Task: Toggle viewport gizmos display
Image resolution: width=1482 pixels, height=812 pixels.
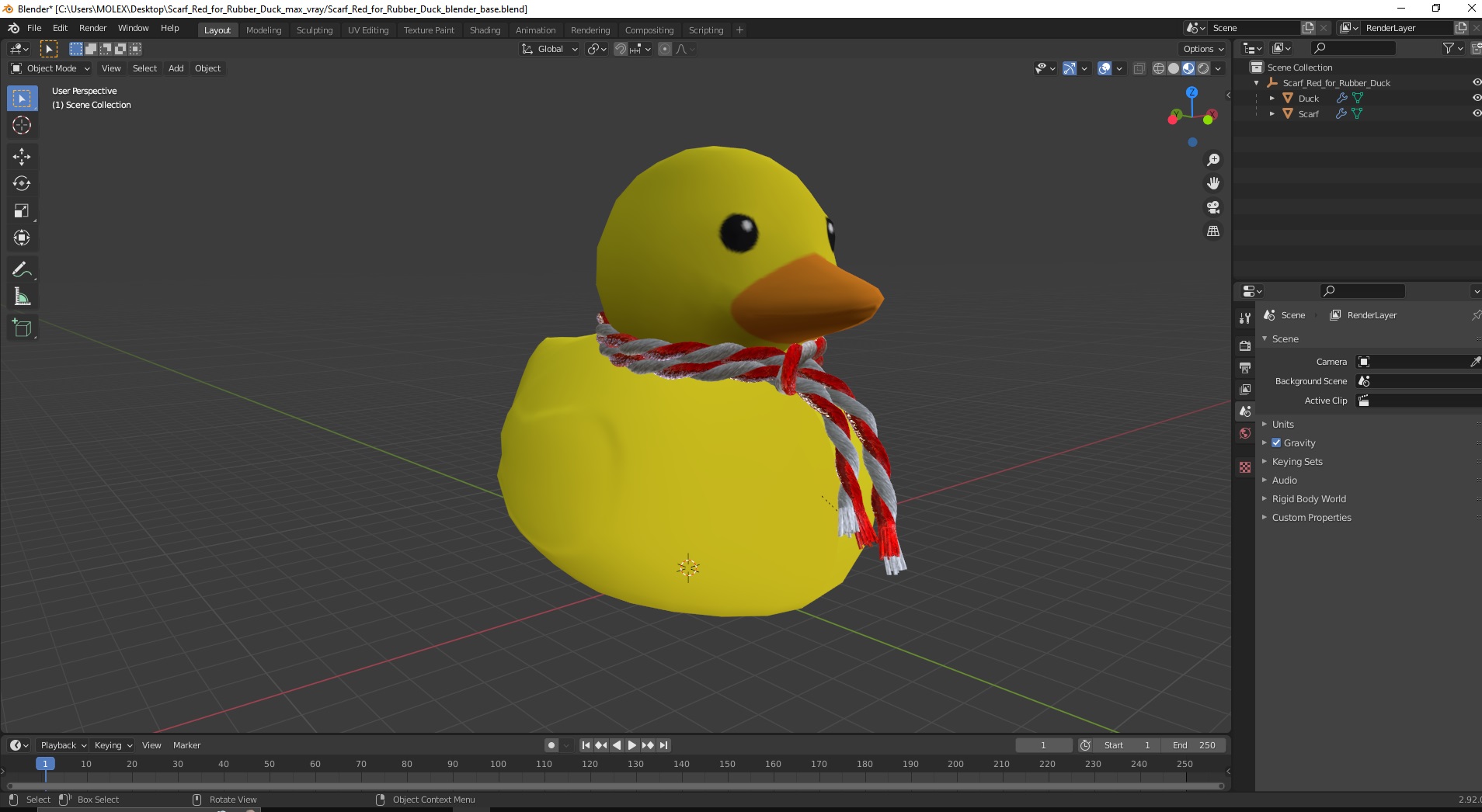Action: click(1070, 68)
